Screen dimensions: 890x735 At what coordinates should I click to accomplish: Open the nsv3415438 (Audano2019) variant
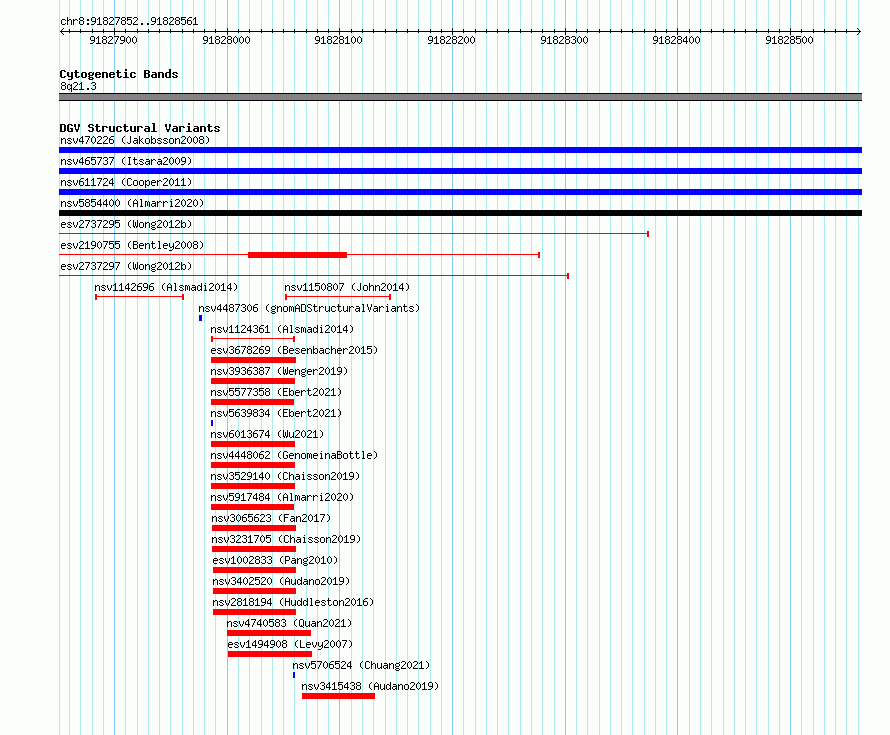(370, 686)
